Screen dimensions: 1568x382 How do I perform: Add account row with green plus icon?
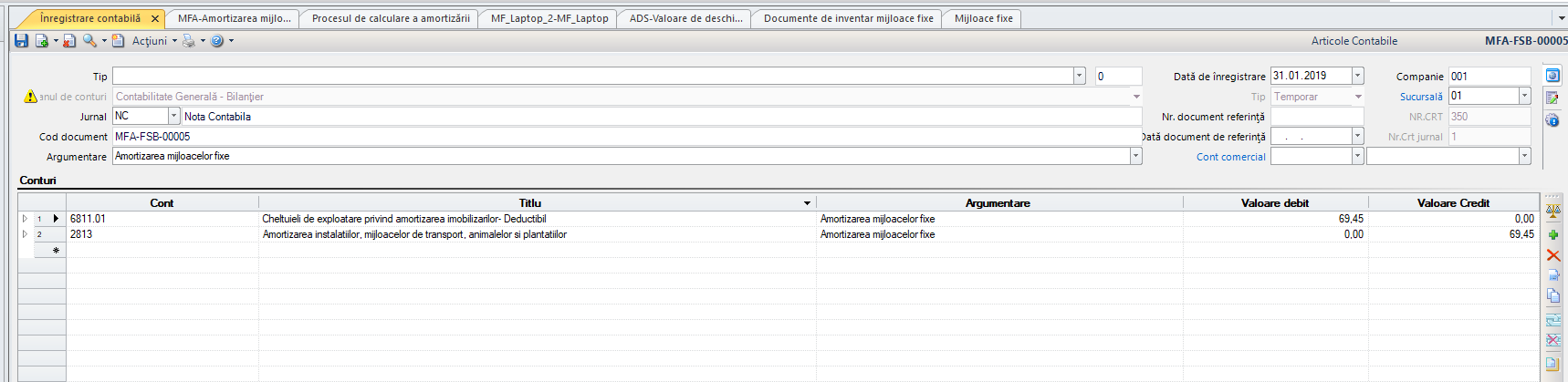pyautogui.click(x=1553, y=234)
